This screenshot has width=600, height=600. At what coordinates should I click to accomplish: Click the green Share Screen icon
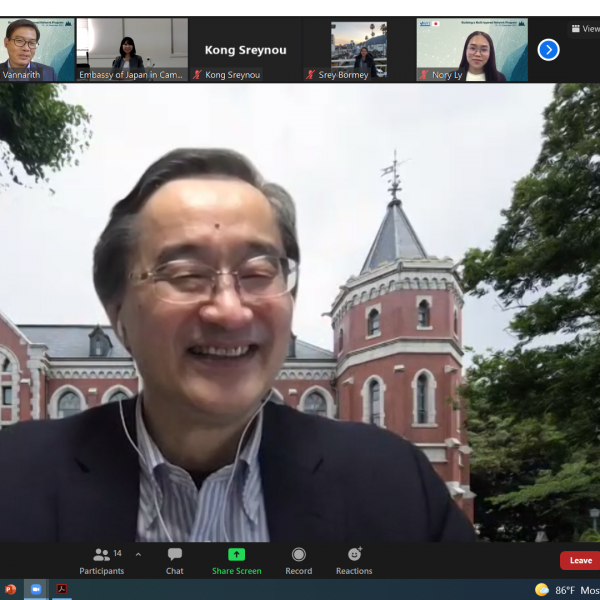pos(236,555)
